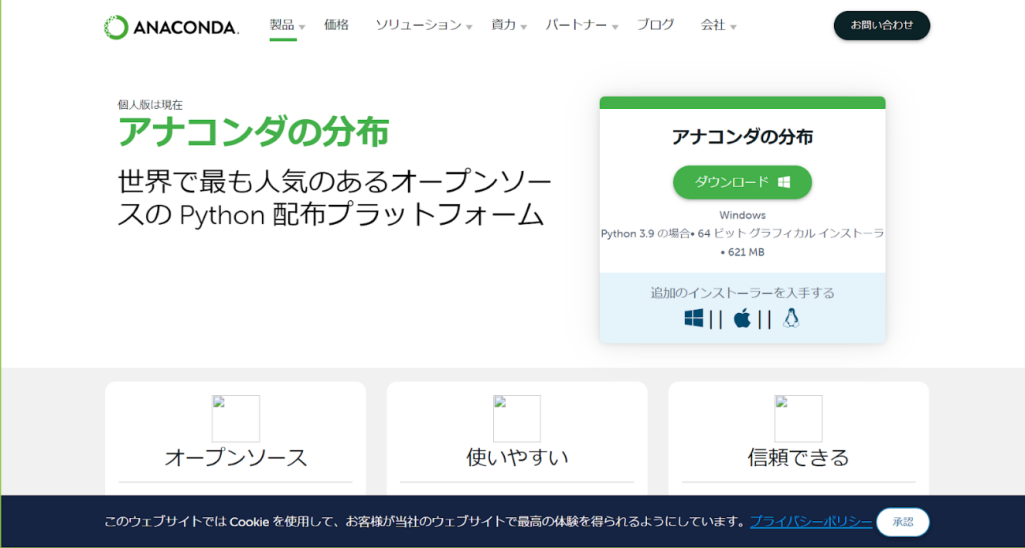Viewport: 1025px width, 548px height.
Task: Accept cookies with 承認 button
Action: [903, 522]
